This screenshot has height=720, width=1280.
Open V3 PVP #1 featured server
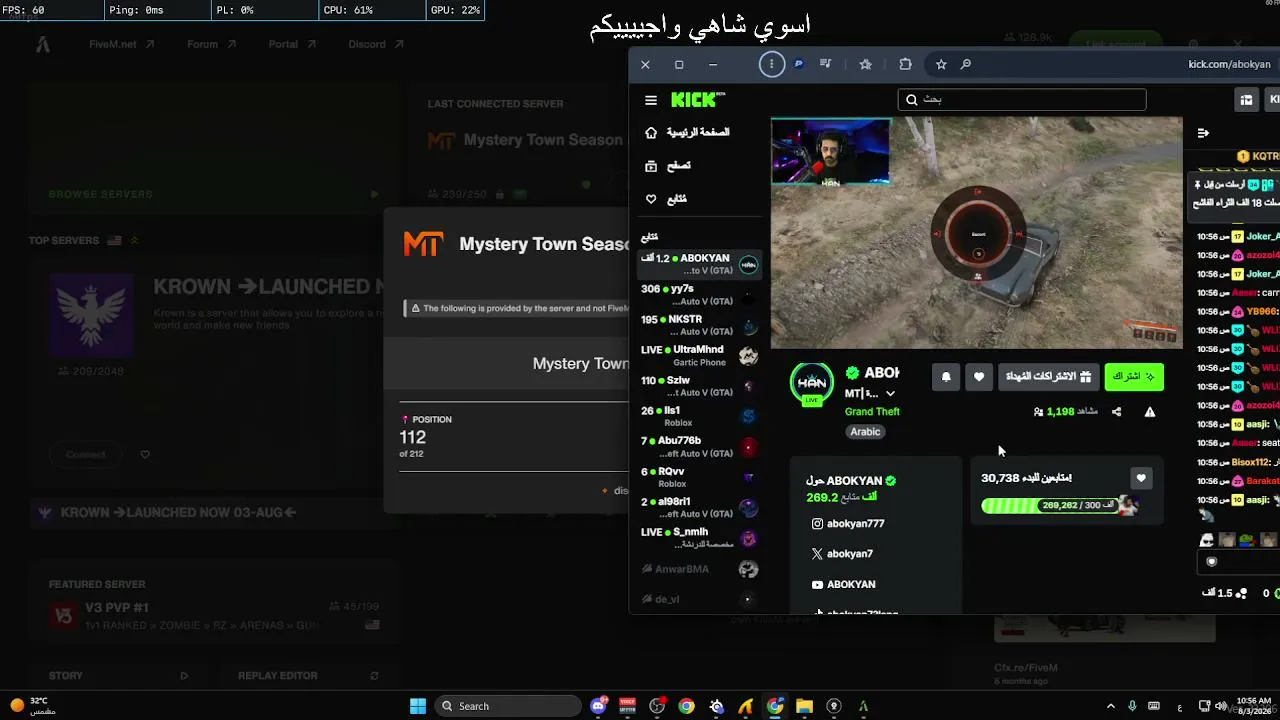[x=214, y=615]
